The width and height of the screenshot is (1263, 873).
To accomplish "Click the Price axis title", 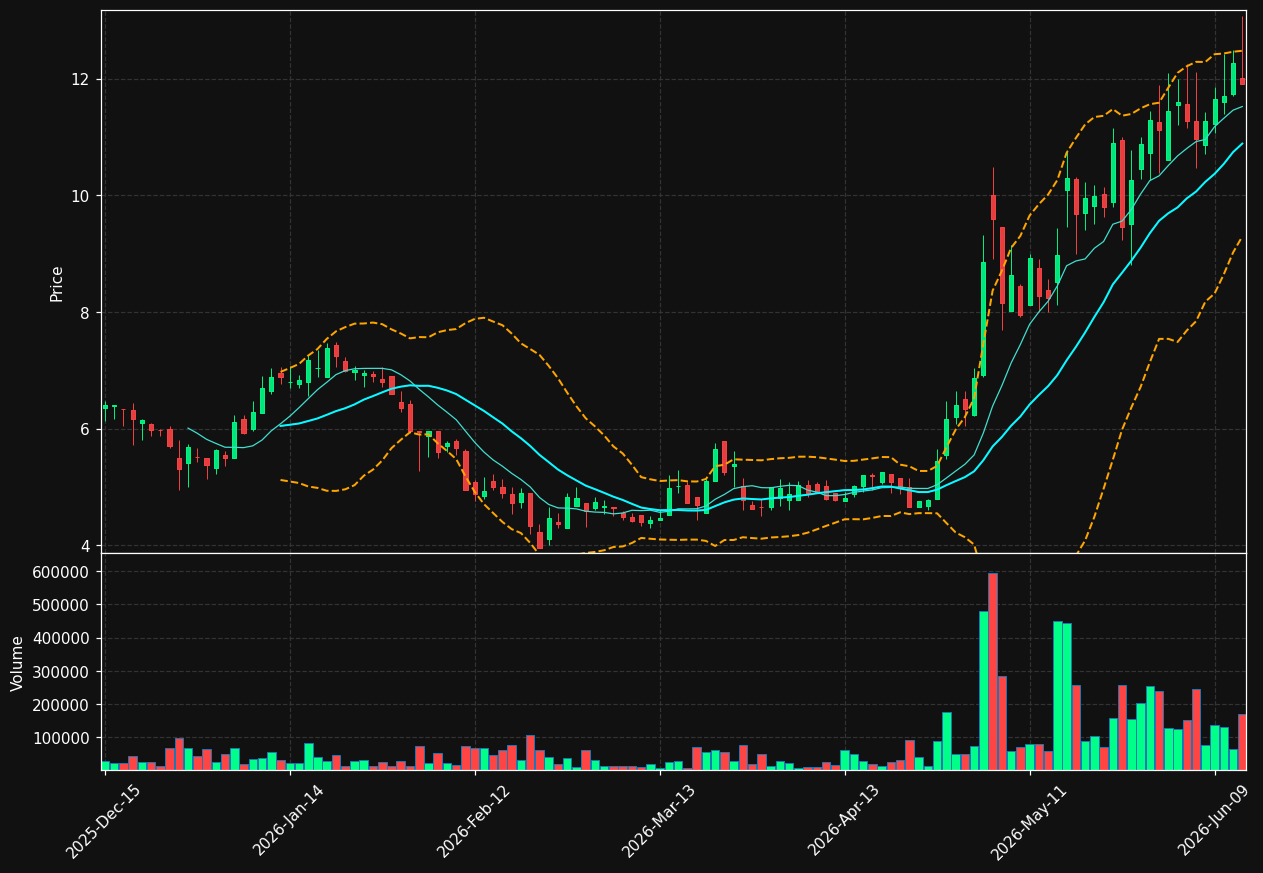I will 57,283.
